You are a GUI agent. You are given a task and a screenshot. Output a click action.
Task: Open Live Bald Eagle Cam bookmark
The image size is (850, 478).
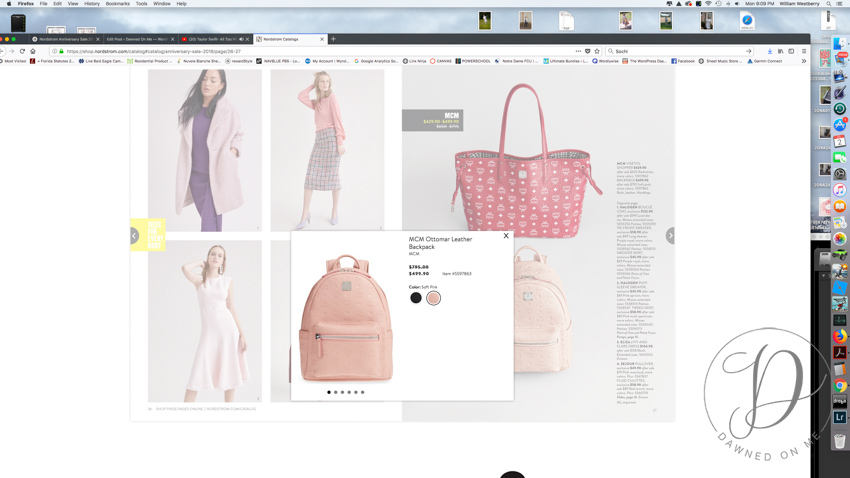coord(101,61)
